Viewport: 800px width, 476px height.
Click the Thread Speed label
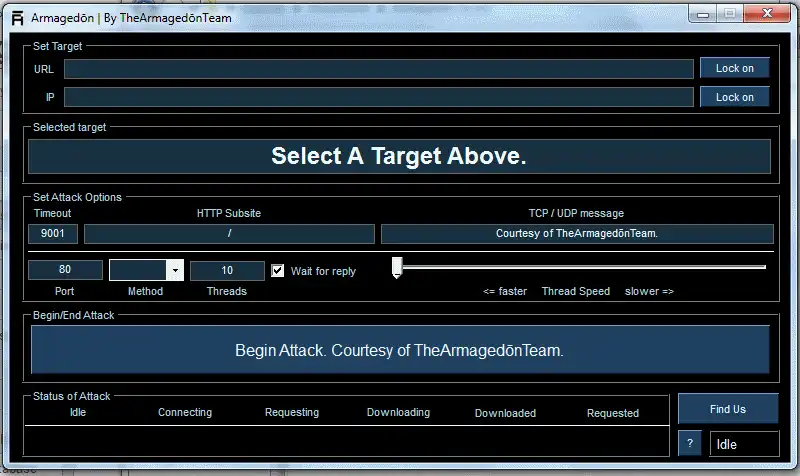coord(576,291)
